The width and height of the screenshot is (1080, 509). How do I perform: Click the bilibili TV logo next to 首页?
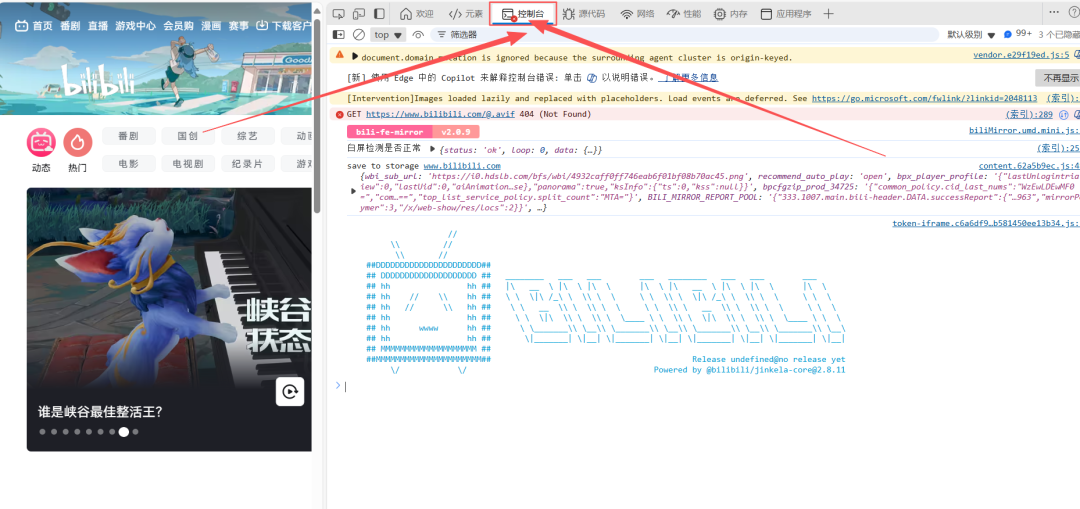click(22, 25)
